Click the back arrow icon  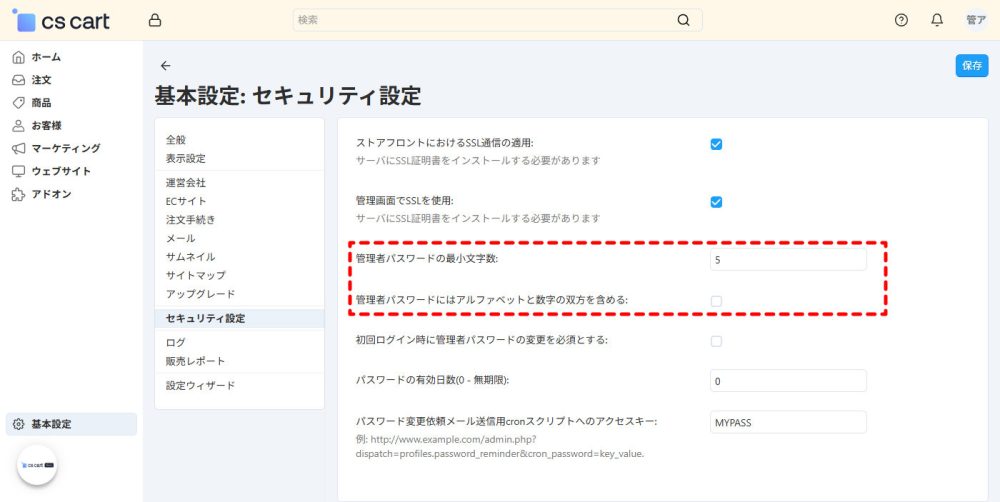click(166, 66)
